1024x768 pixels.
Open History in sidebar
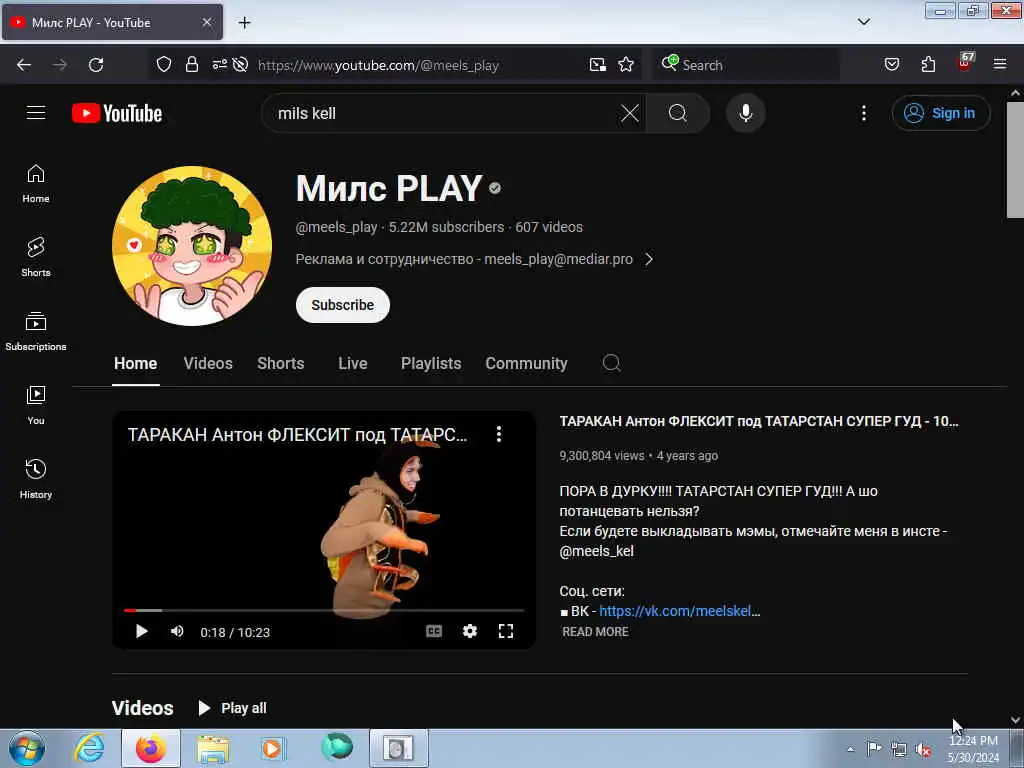(x=36, y=479)
